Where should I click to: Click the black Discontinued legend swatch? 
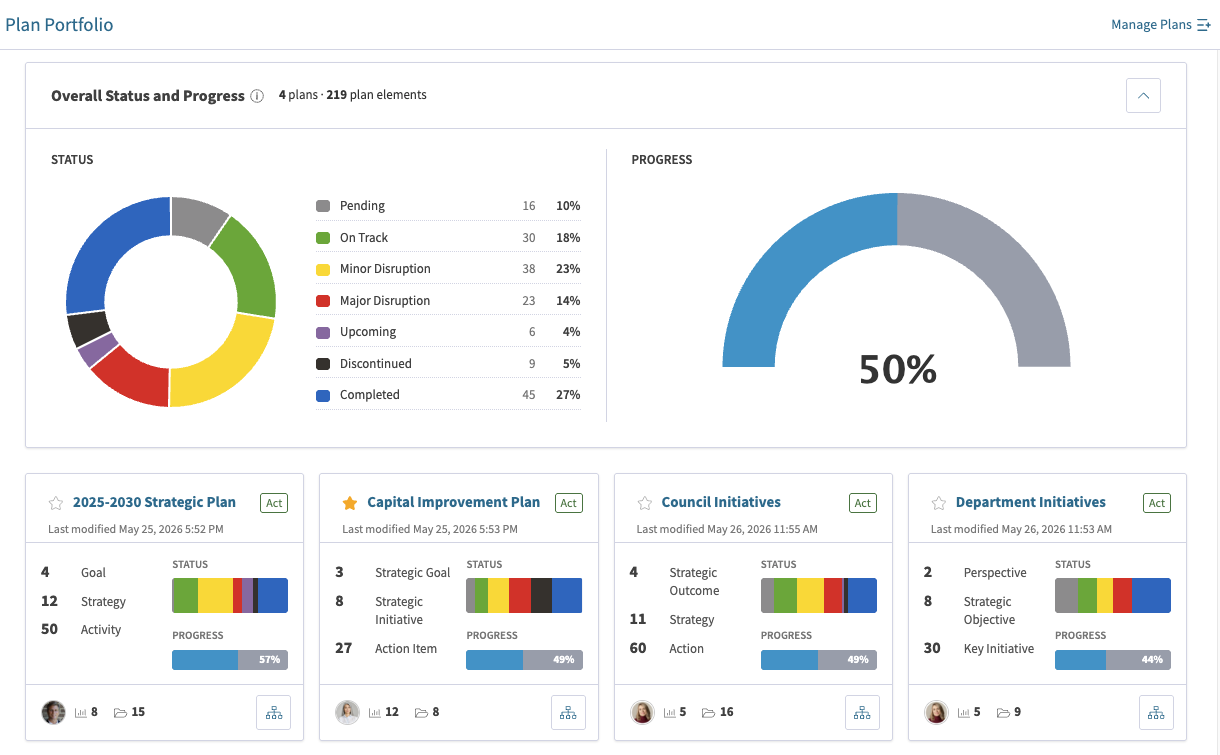click(323, 364)
